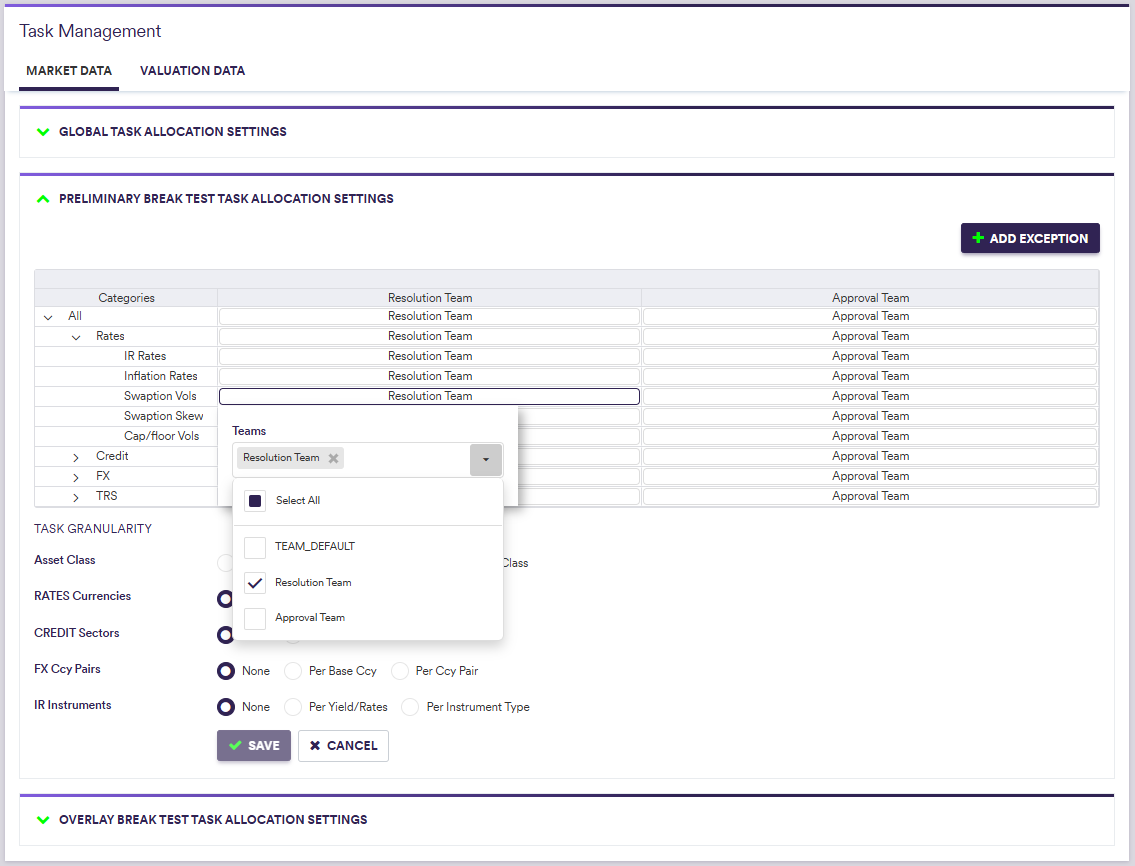Toggle the Select All checkbox
The width and height of the screenshot is (1135, 866).
pos(255,501)
